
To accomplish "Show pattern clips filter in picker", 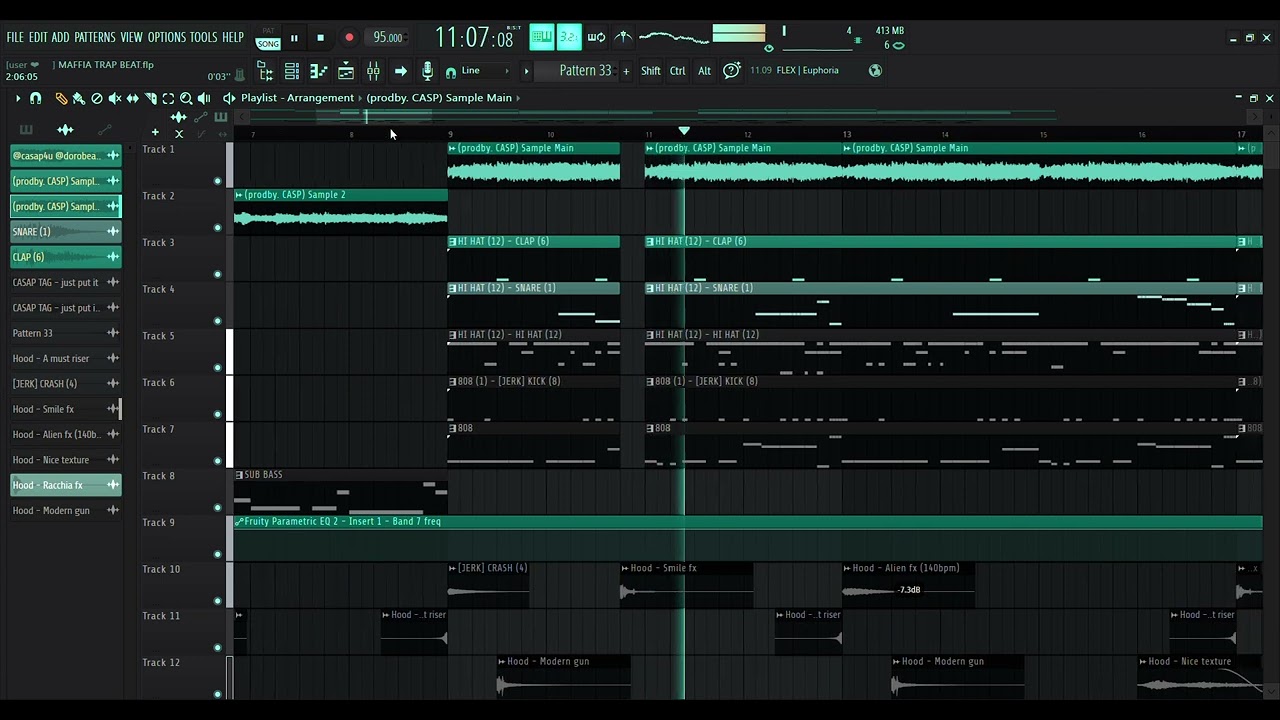I will (26, 130).
